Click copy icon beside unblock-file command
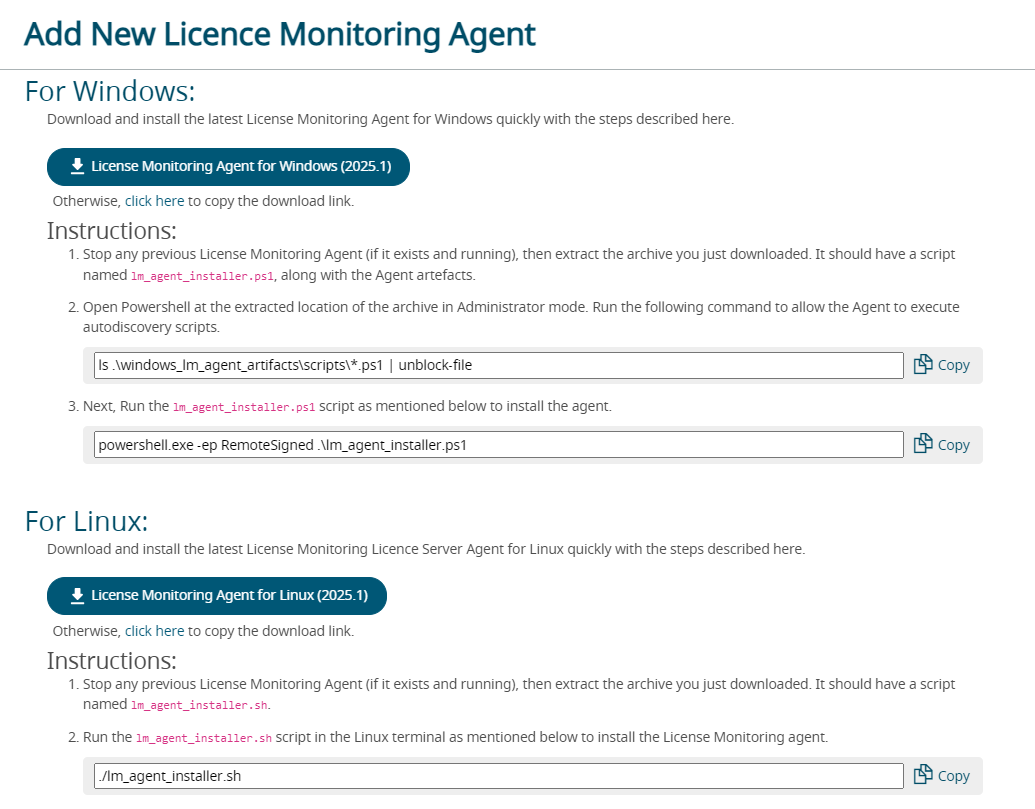The image size is (1035, 809). (x=923, y=365)
